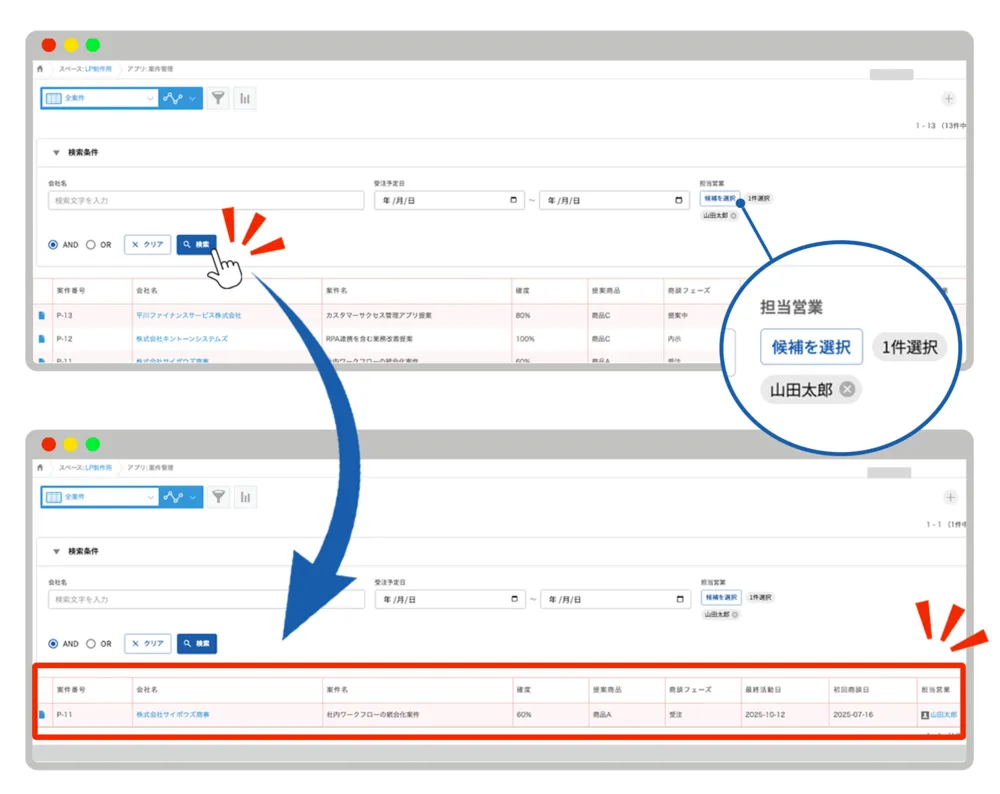Expand the graph dropdown arrow in lower window

pyautogui.click(x=193, y=497)
